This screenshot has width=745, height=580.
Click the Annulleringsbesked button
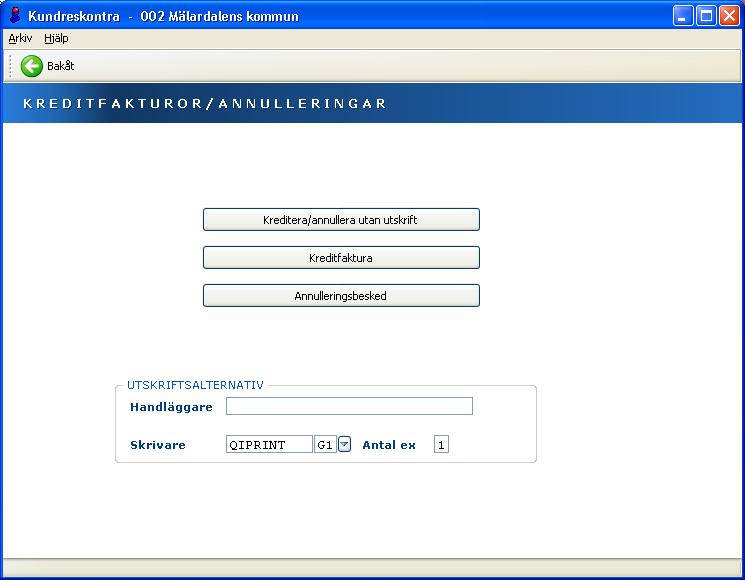tap(341, 296)
